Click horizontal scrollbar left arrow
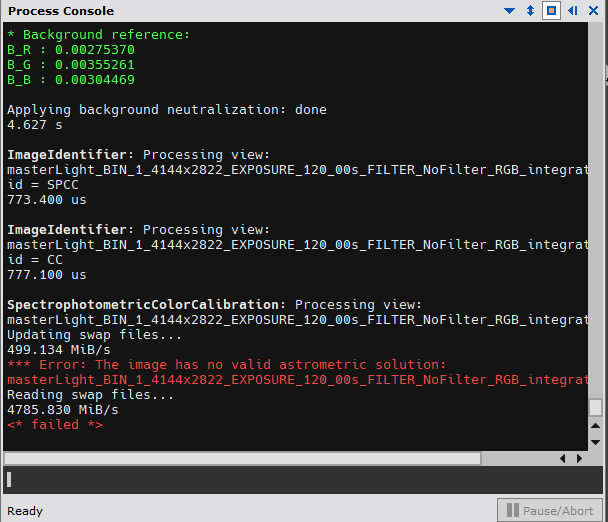Image resolution: width=608 pixels, height=522 pixels. 563,459
